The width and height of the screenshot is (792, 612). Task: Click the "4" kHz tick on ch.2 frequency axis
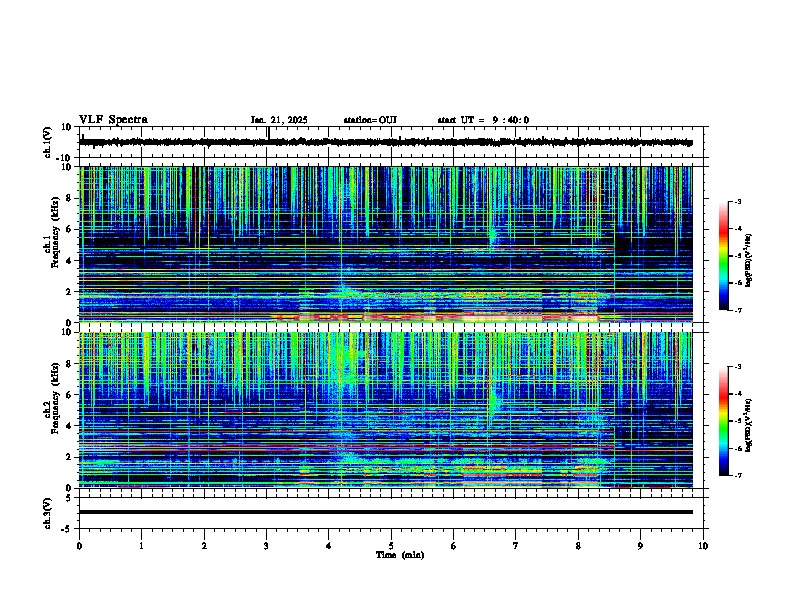69,426
